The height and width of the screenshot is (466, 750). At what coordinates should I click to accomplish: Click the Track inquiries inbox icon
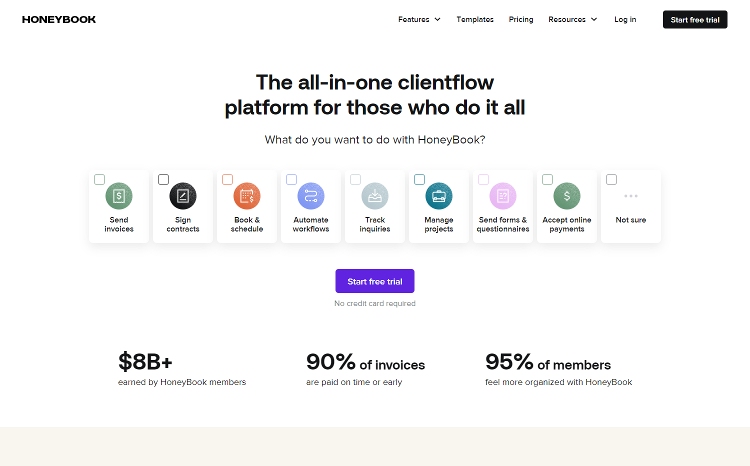[375, 196]
